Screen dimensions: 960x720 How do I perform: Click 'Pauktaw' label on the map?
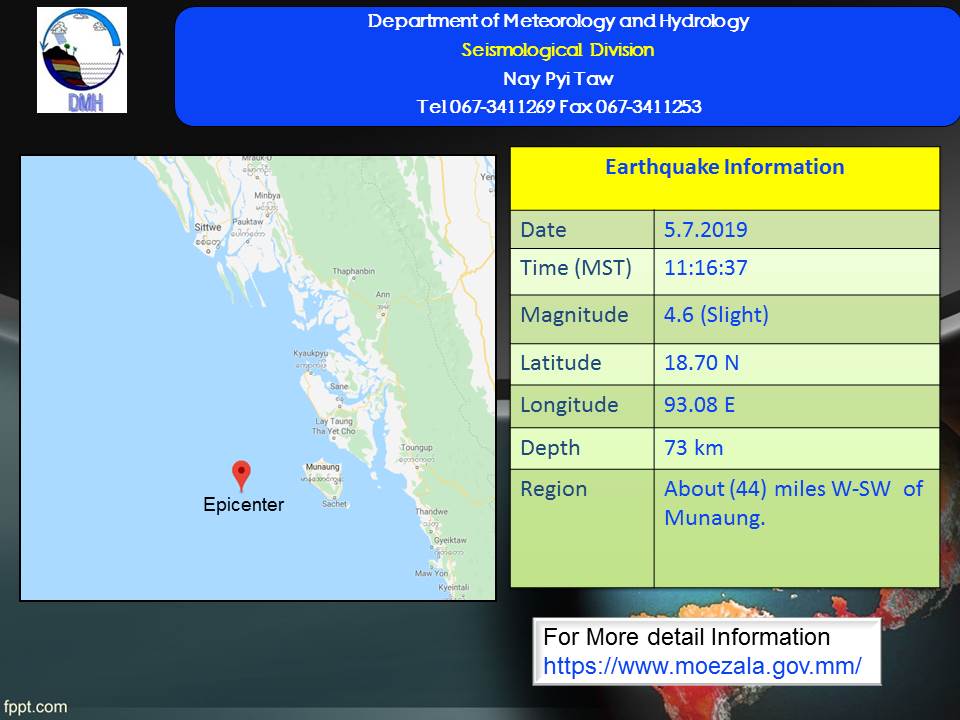click(247, 222)
